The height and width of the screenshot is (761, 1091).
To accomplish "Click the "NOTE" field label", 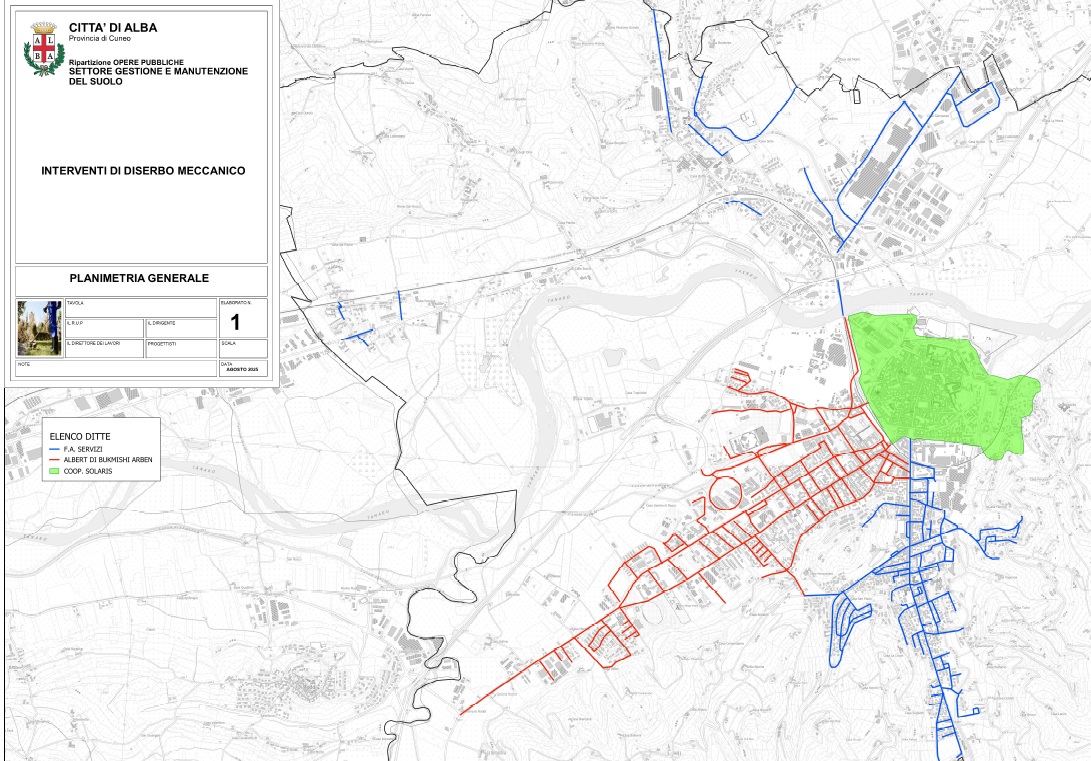I will (x=24, y=364).
